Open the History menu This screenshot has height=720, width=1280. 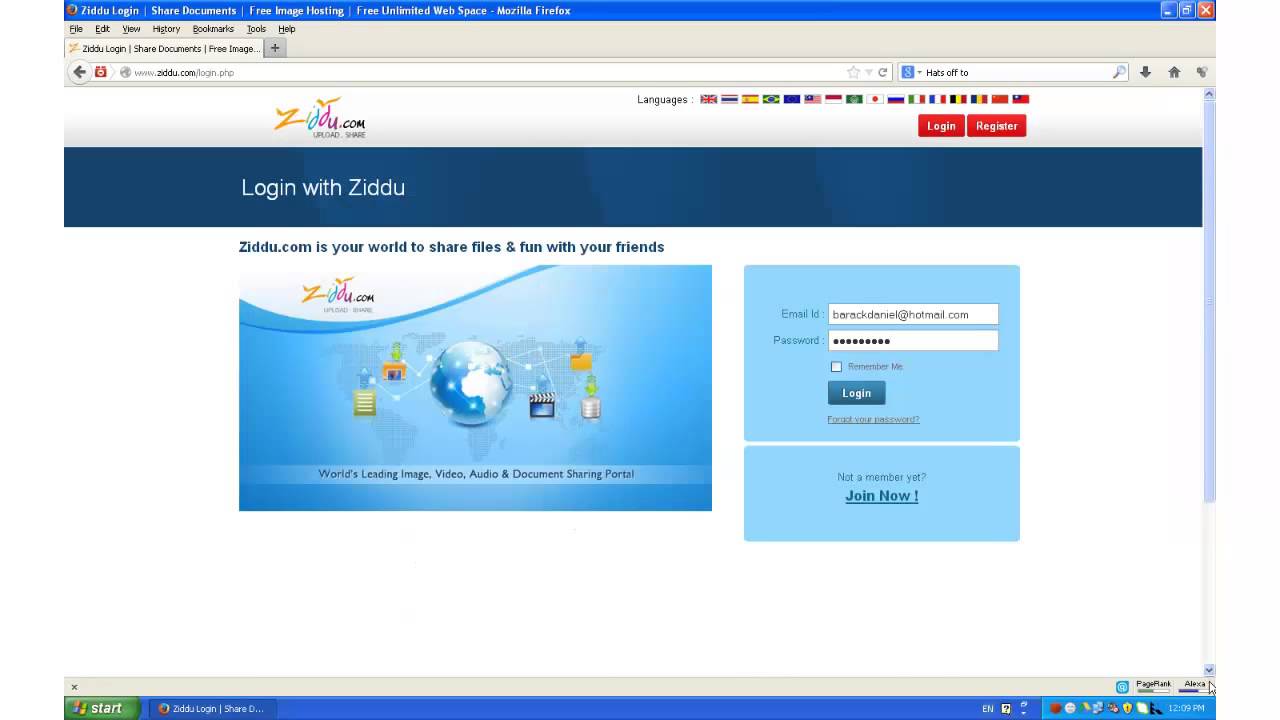[166, 29]
